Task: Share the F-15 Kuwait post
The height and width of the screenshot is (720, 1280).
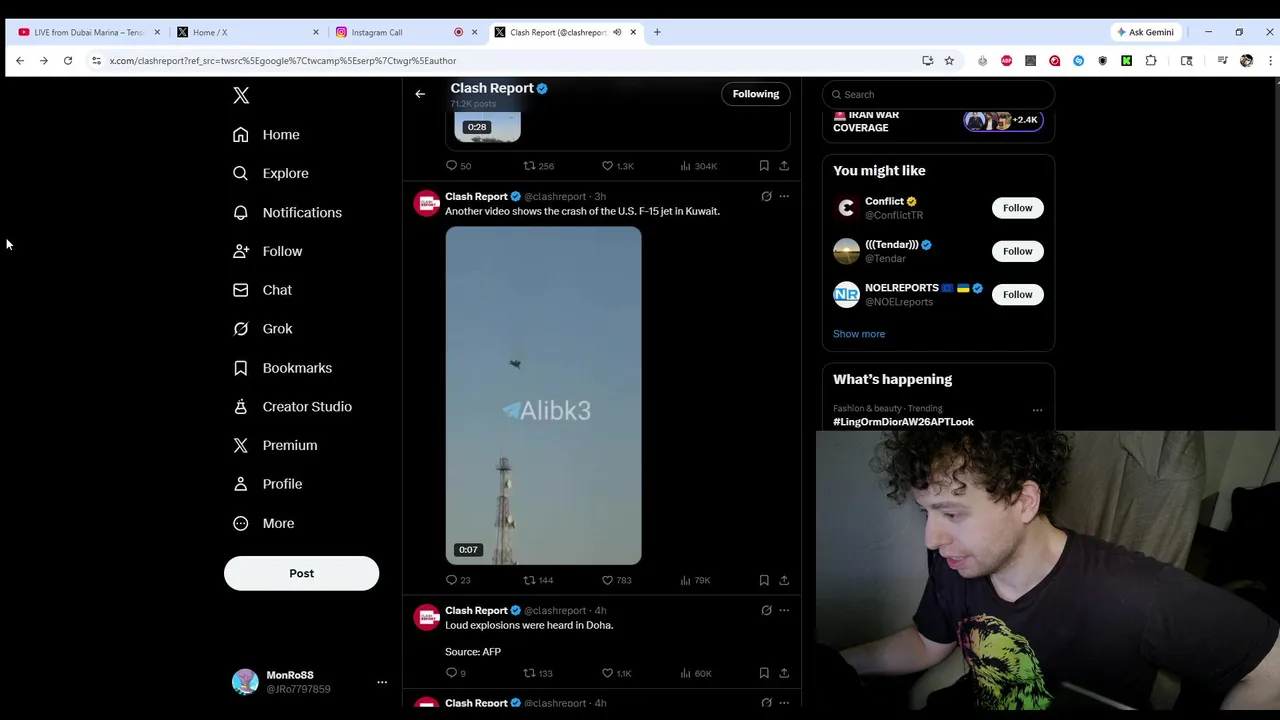Action: pos(784,580)
